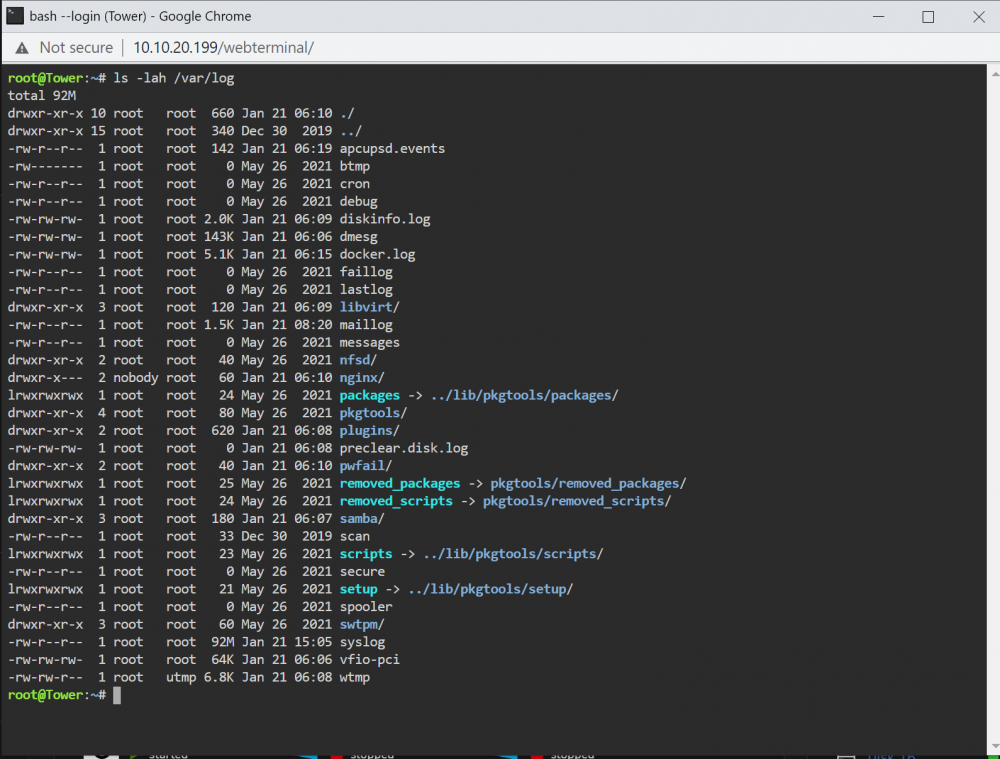The image size is (1000, 759).
Task: Click the target path ../lib/pkgtools/setup/
Action: 490,590
